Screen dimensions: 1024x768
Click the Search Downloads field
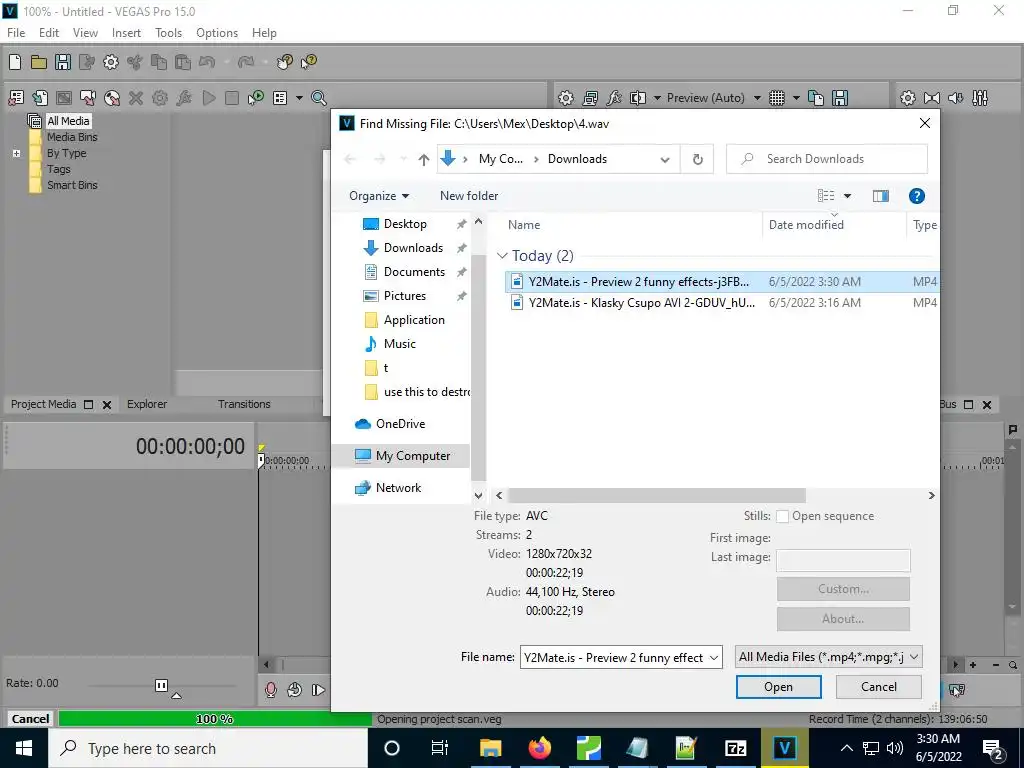(x=827, y=159)
